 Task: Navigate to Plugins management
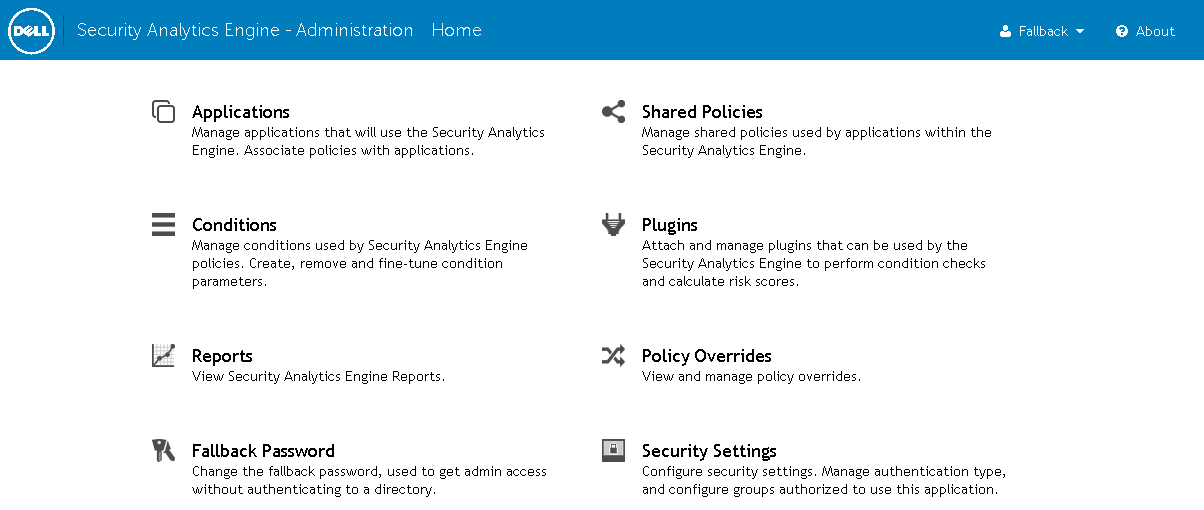670,225
